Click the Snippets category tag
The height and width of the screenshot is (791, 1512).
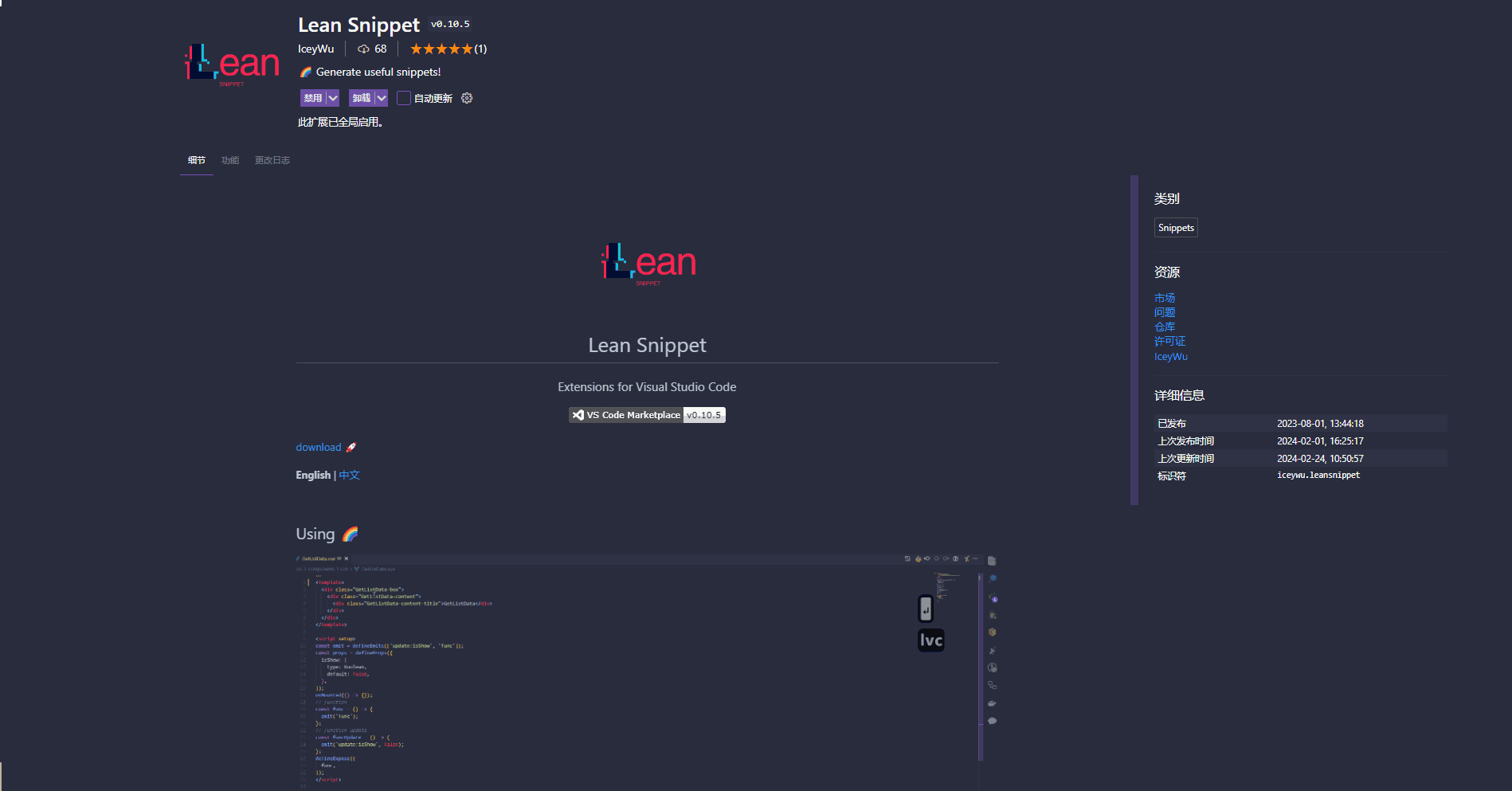click(x=1176, y=228)
